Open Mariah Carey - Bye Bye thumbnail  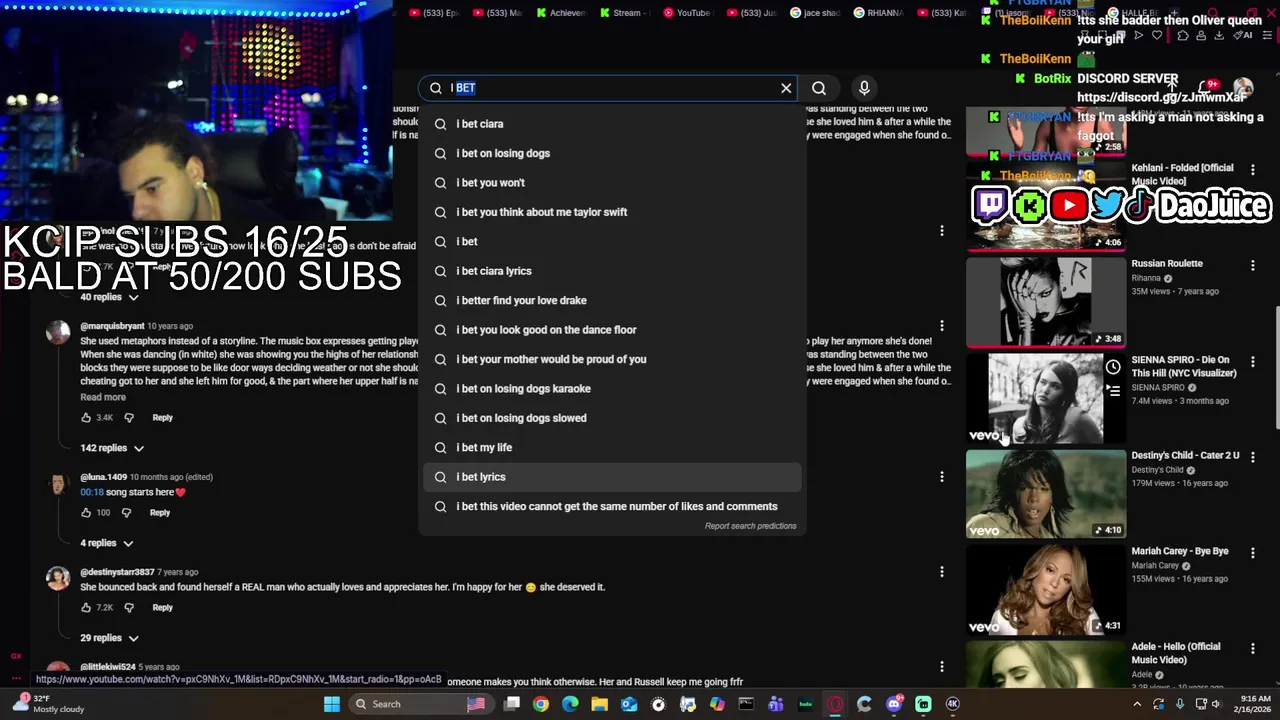coord(1045,589)
